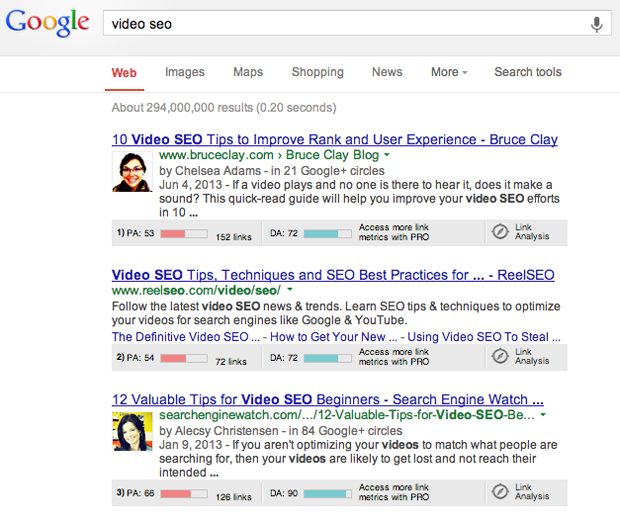This screenshot has height=523, width=620.
Task: Click into the search box containing video seo
Action: (340, 24)
